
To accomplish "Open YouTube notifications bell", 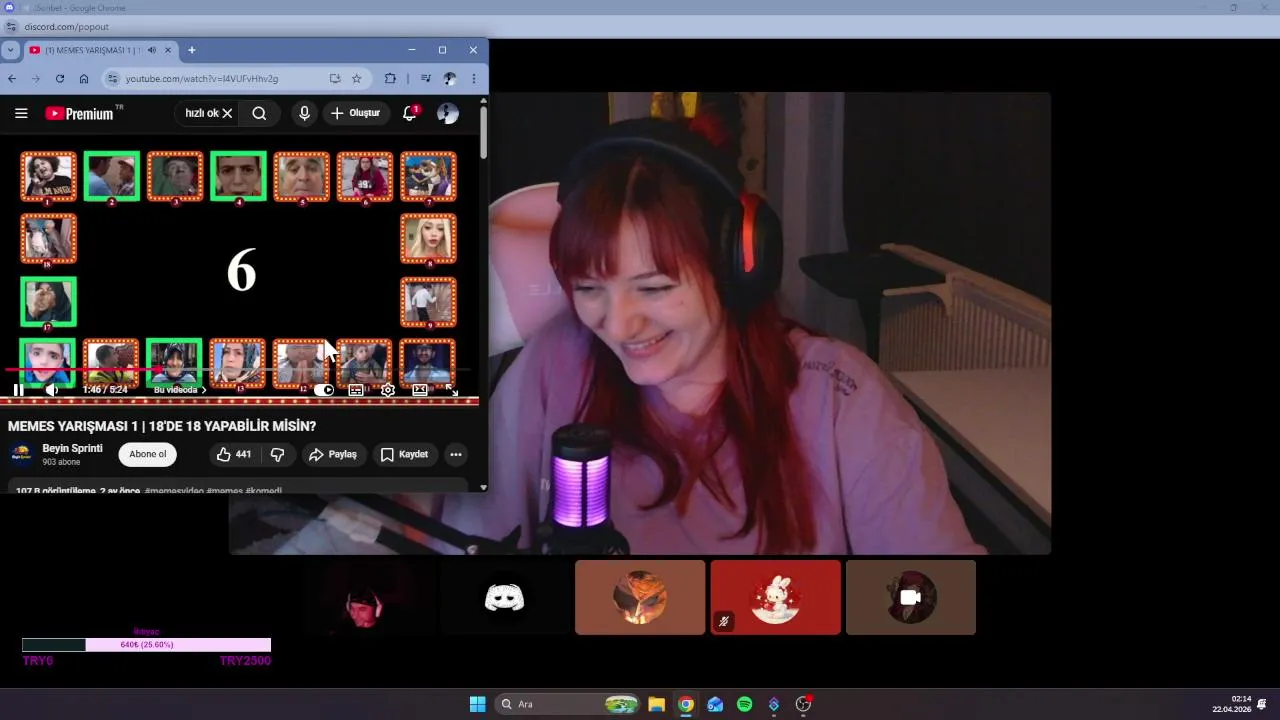I will tap(409, 113).
